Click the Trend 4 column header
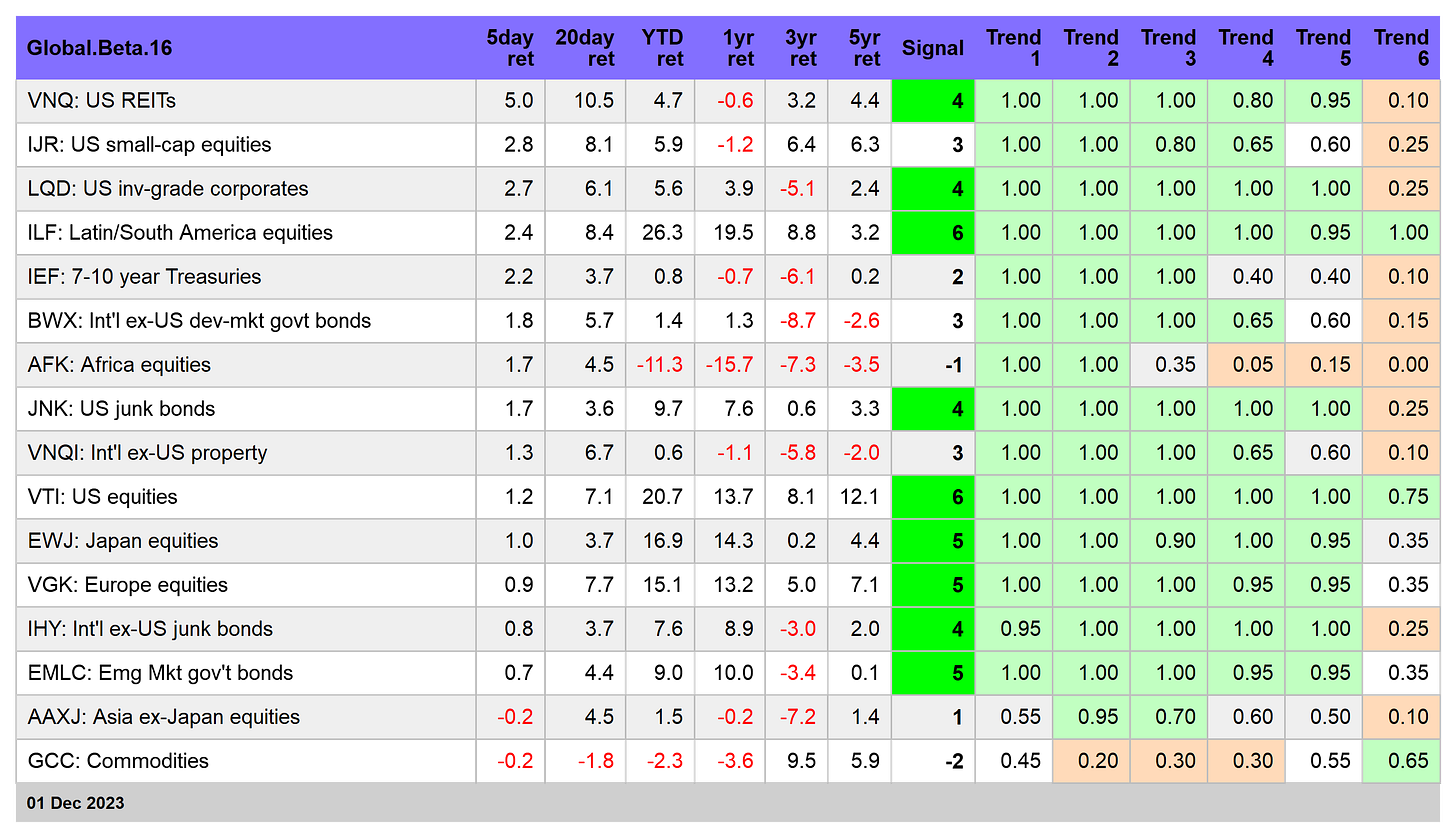The height and width of the screenshot is (838, 1456). pyautogui.click(x=1246, y=48)
